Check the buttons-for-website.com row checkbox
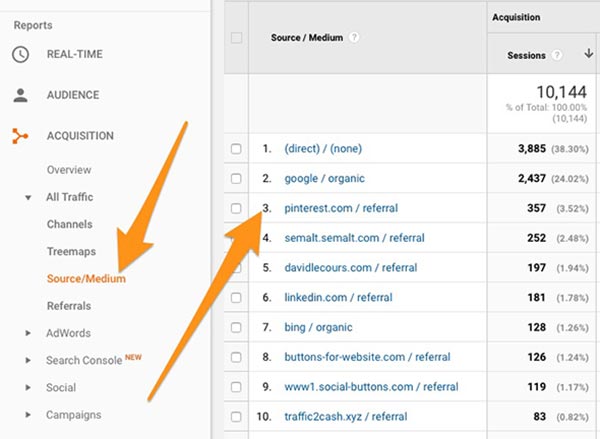The height and width of the screenshot is (439, 600). pyautogui.click(x=236, y=357)
